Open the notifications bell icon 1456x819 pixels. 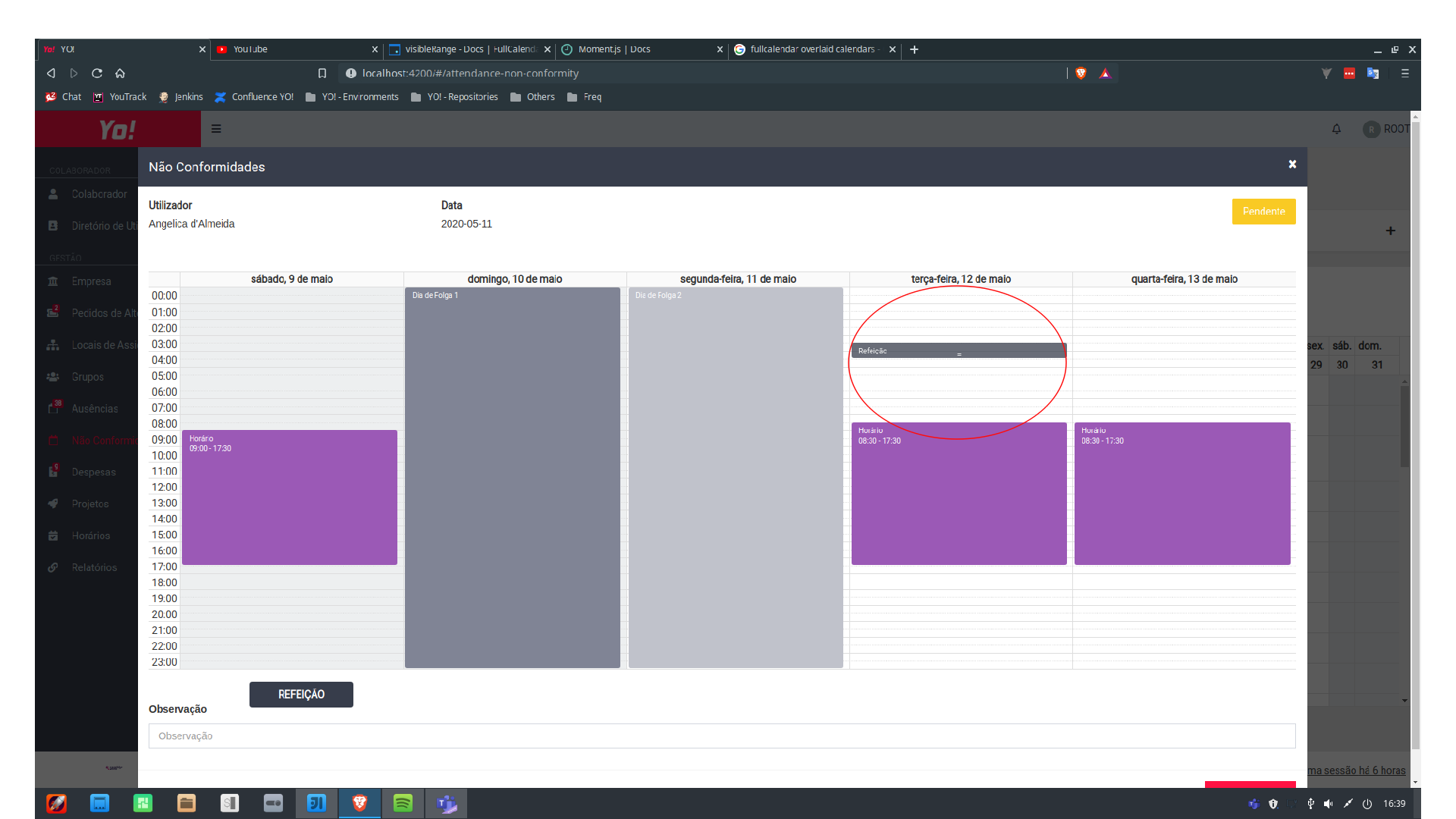(1336, 129)
